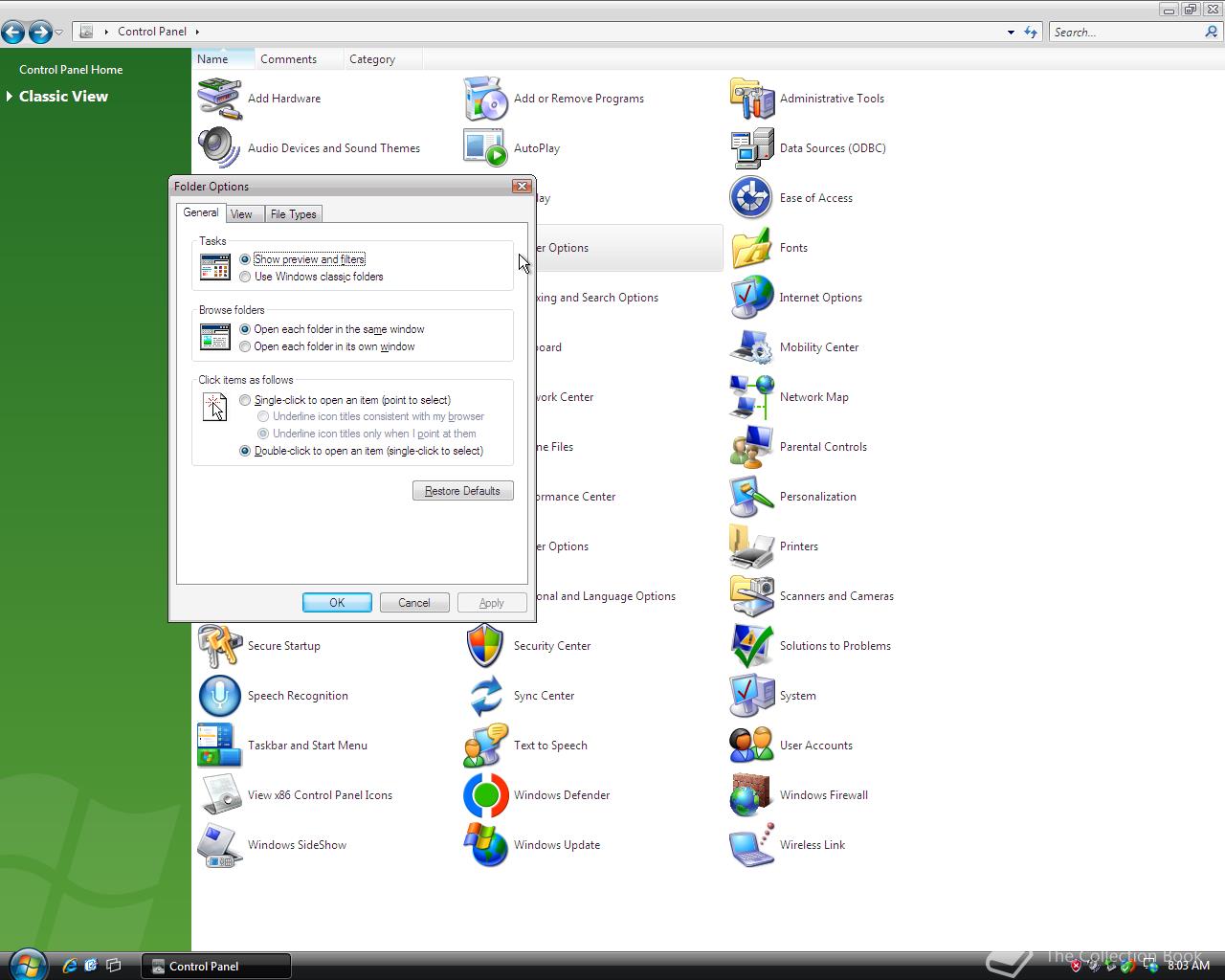Open the Windows SideShow icon
The image size is (1225, 980).
219,845
